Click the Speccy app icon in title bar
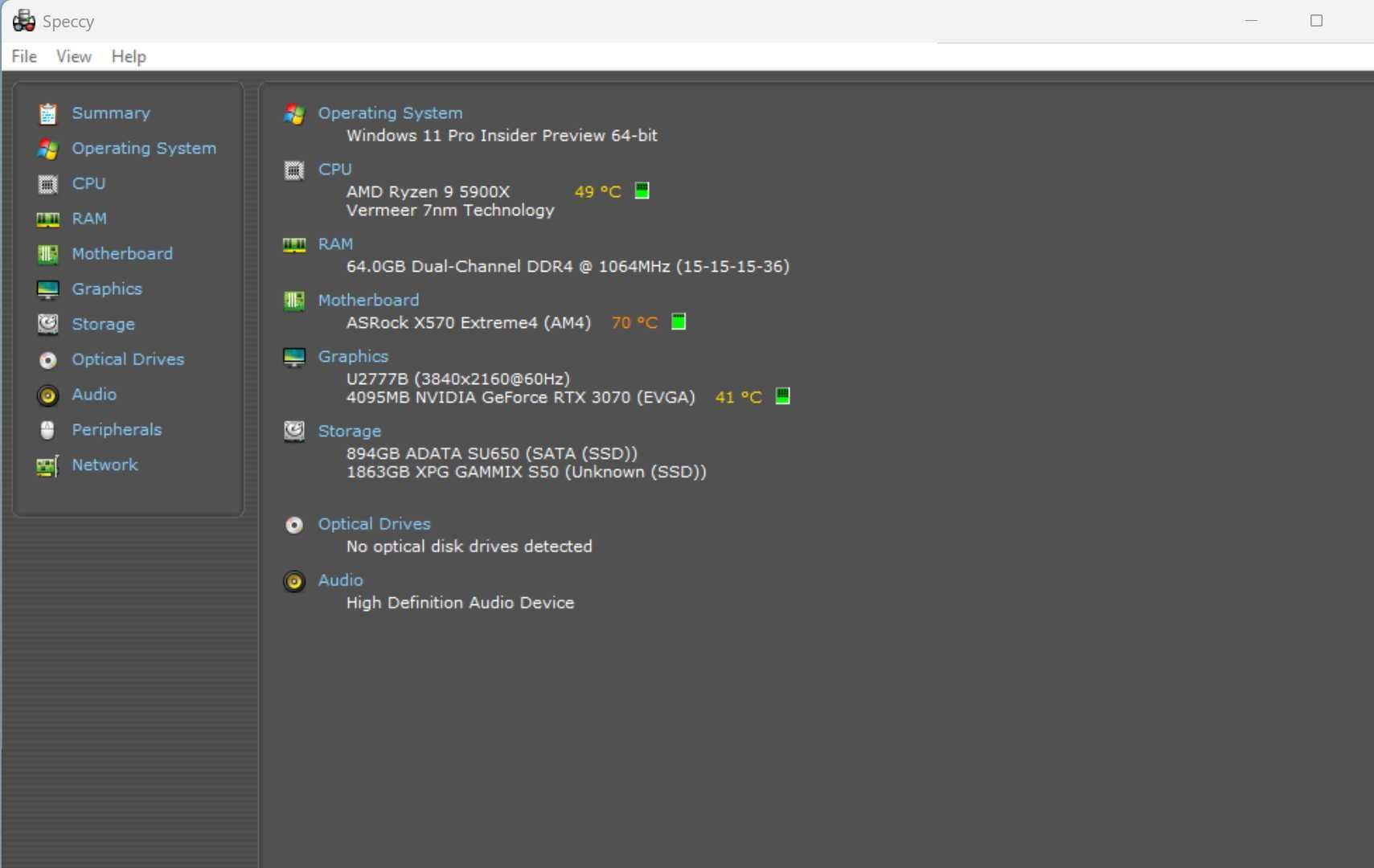Screen dimensions: 1374x868 [23, 21]
